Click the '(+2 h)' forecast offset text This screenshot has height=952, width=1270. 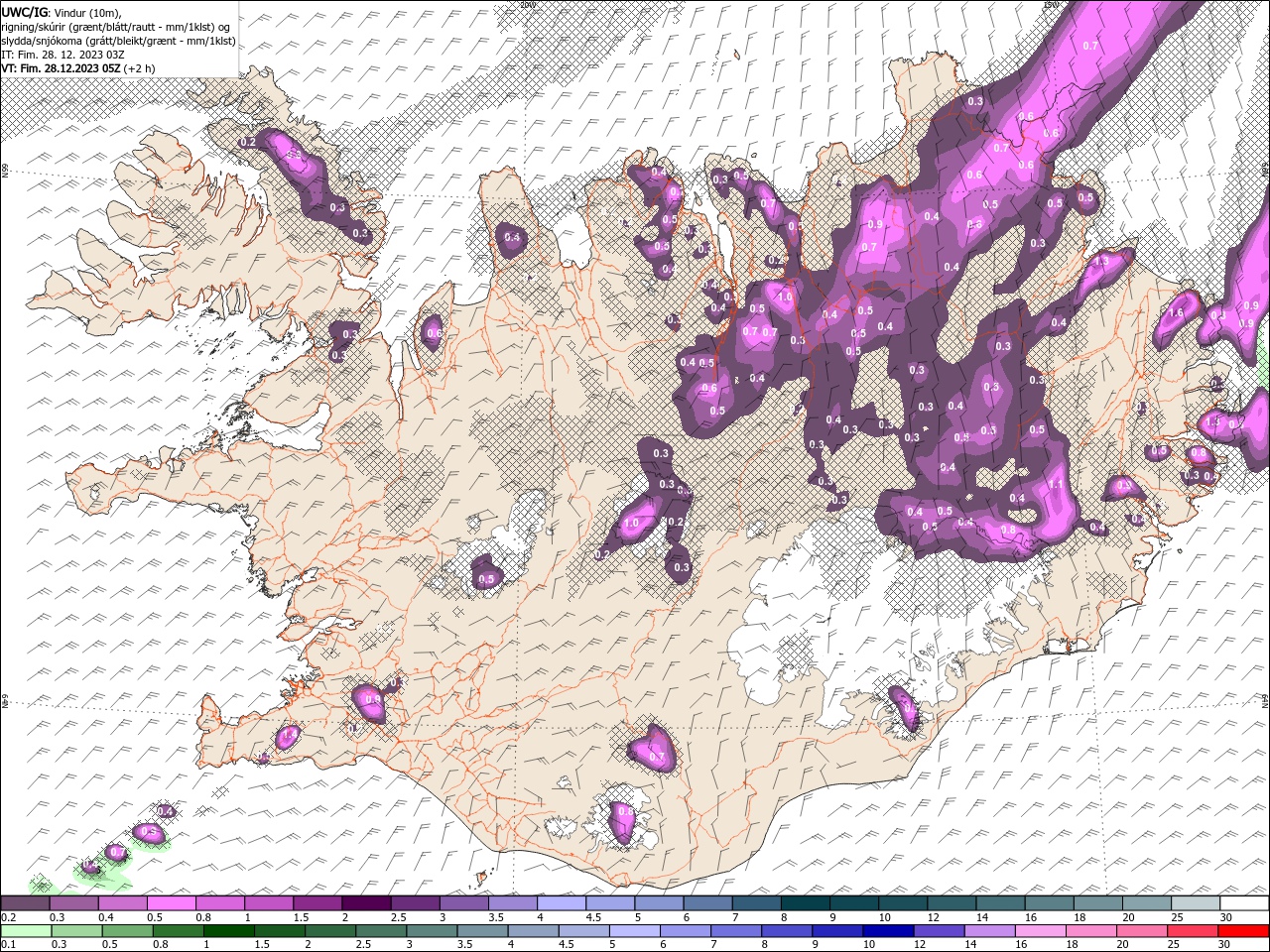pos(139,68)
